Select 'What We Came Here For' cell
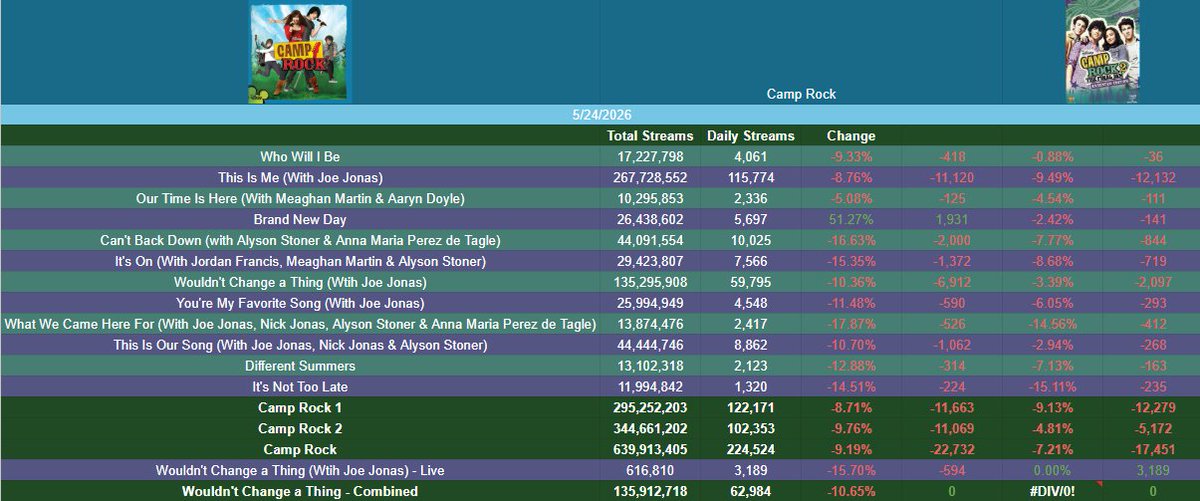 click(x=300, y=324)
